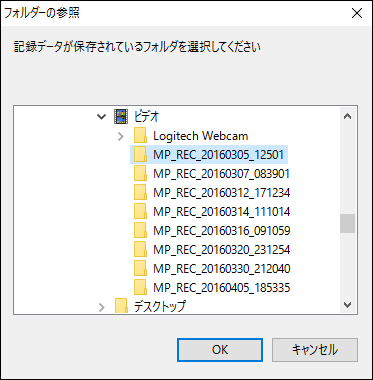The image size is (373, 380).
Task: Close the フォルダーの参照 dialog
Action: [357, 13]
